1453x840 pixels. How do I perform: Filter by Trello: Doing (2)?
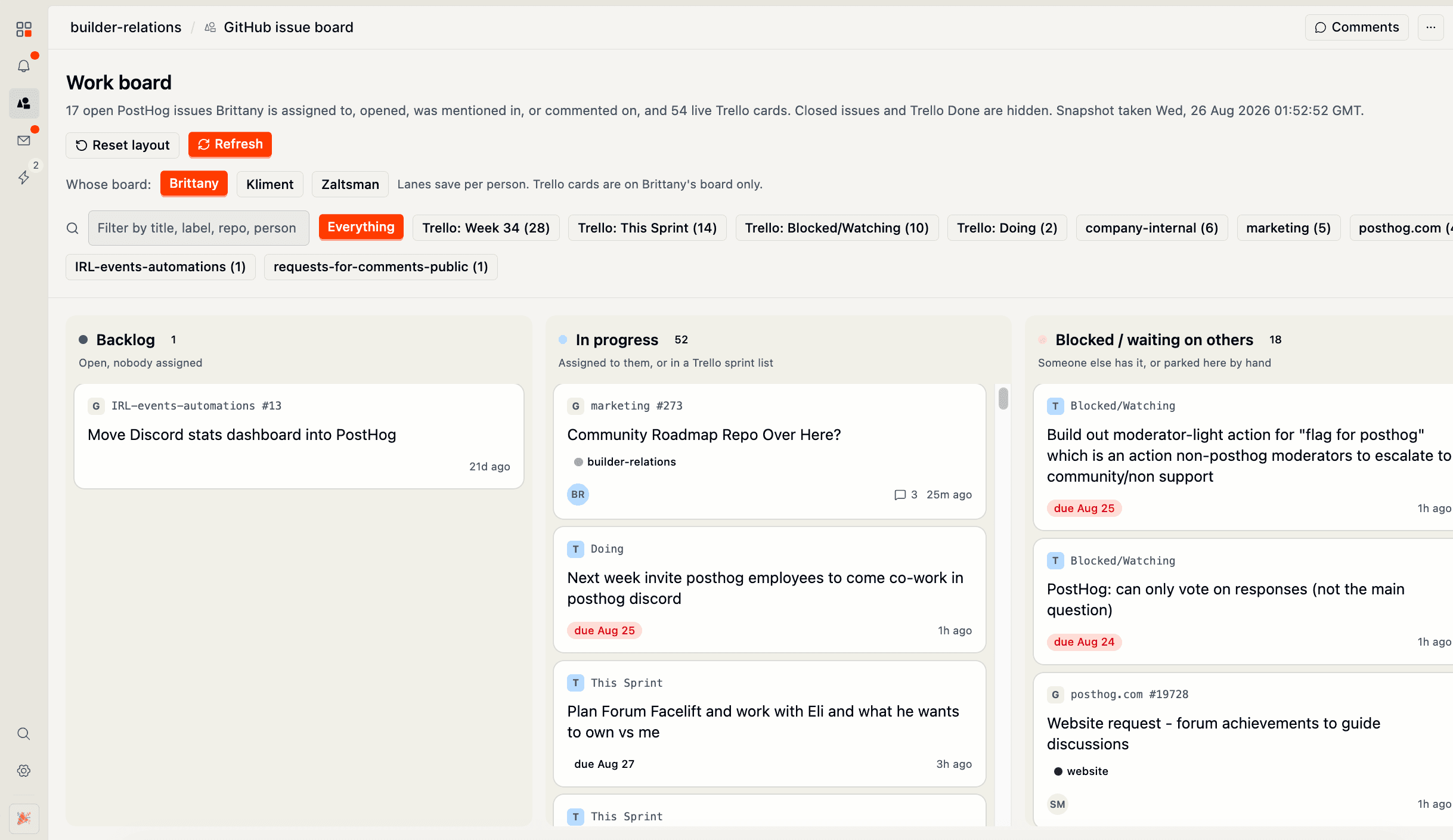[x=1007, y=228]
